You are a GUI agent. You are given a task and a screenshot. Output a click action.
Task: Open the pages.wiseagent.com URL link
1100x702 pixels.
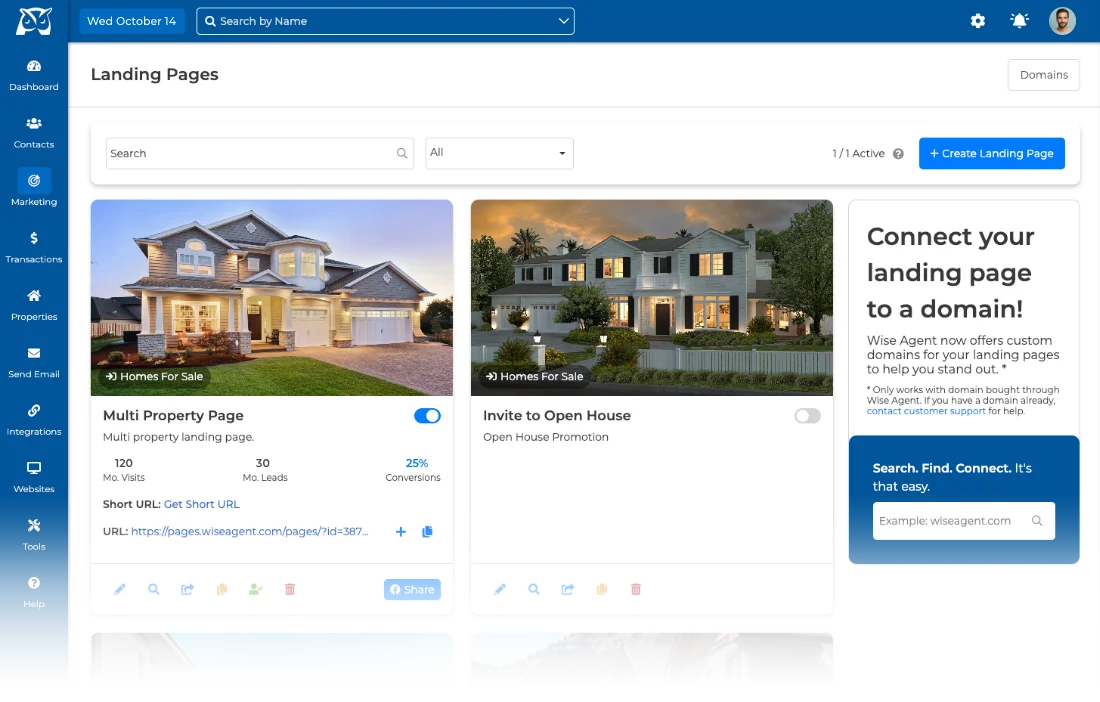250,532
